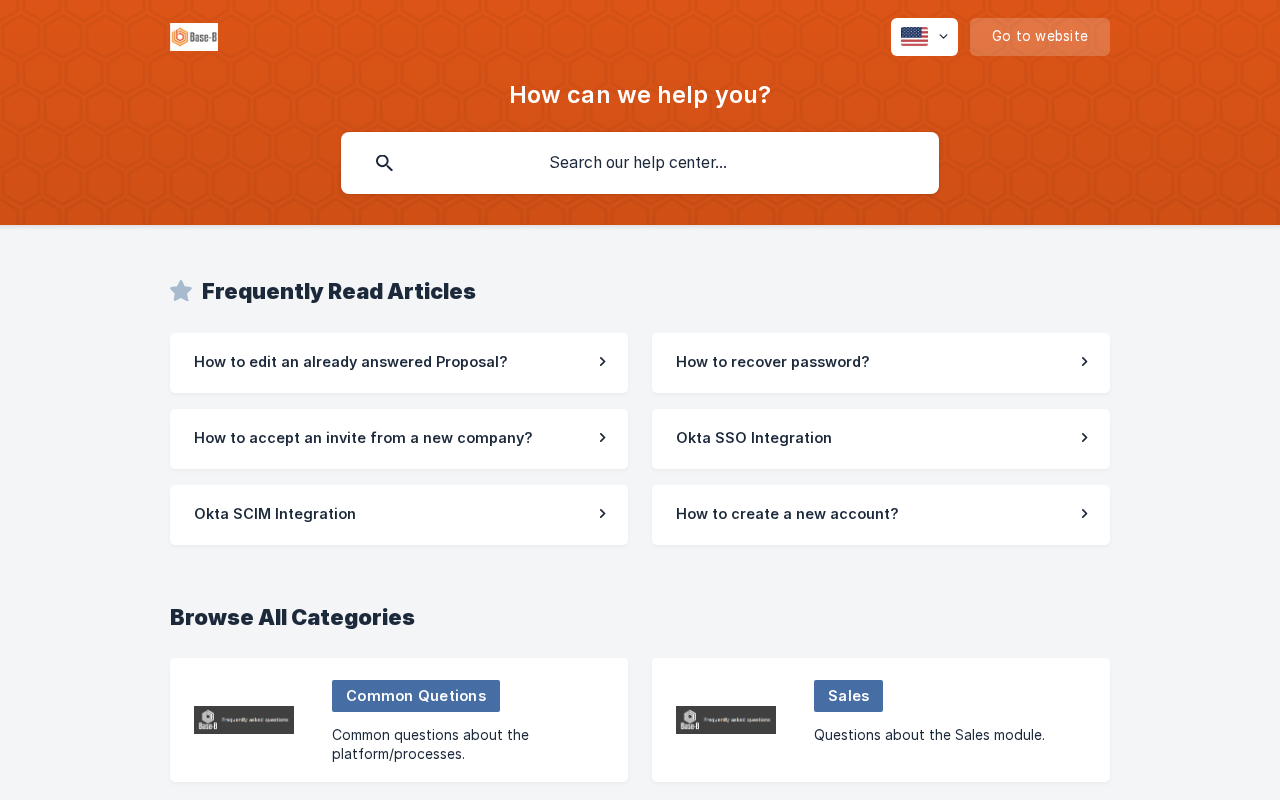Click the Base-B logo in the header
Viewport: 1280px width, 800px height.
(x=194, y=37)
